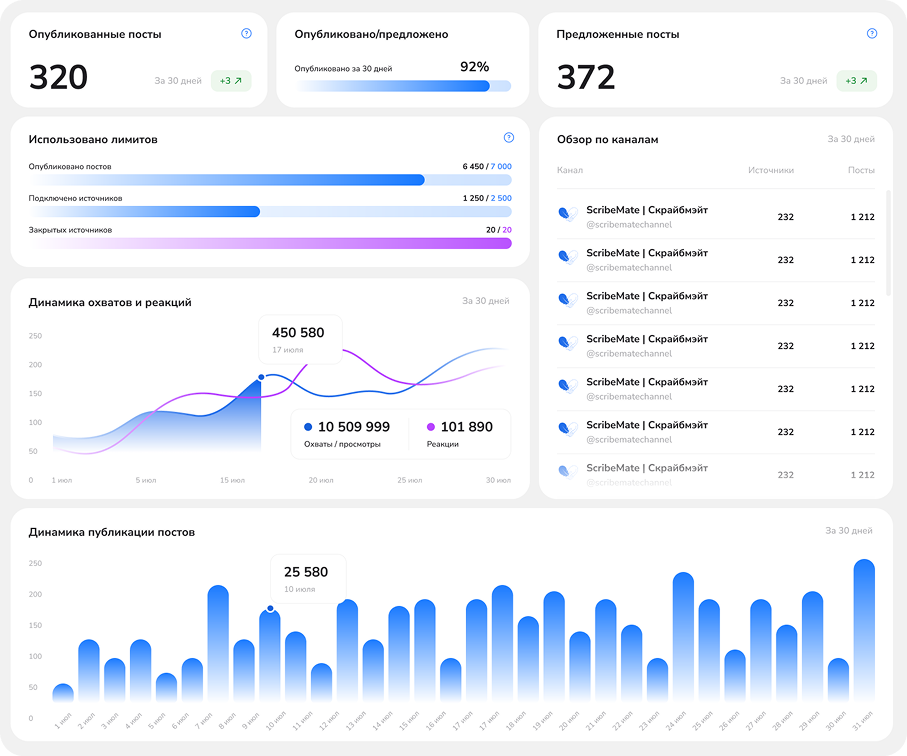The image size is (907, 756).
Task: Click help icon in Предложенные посты card
Action: (872, 33)
